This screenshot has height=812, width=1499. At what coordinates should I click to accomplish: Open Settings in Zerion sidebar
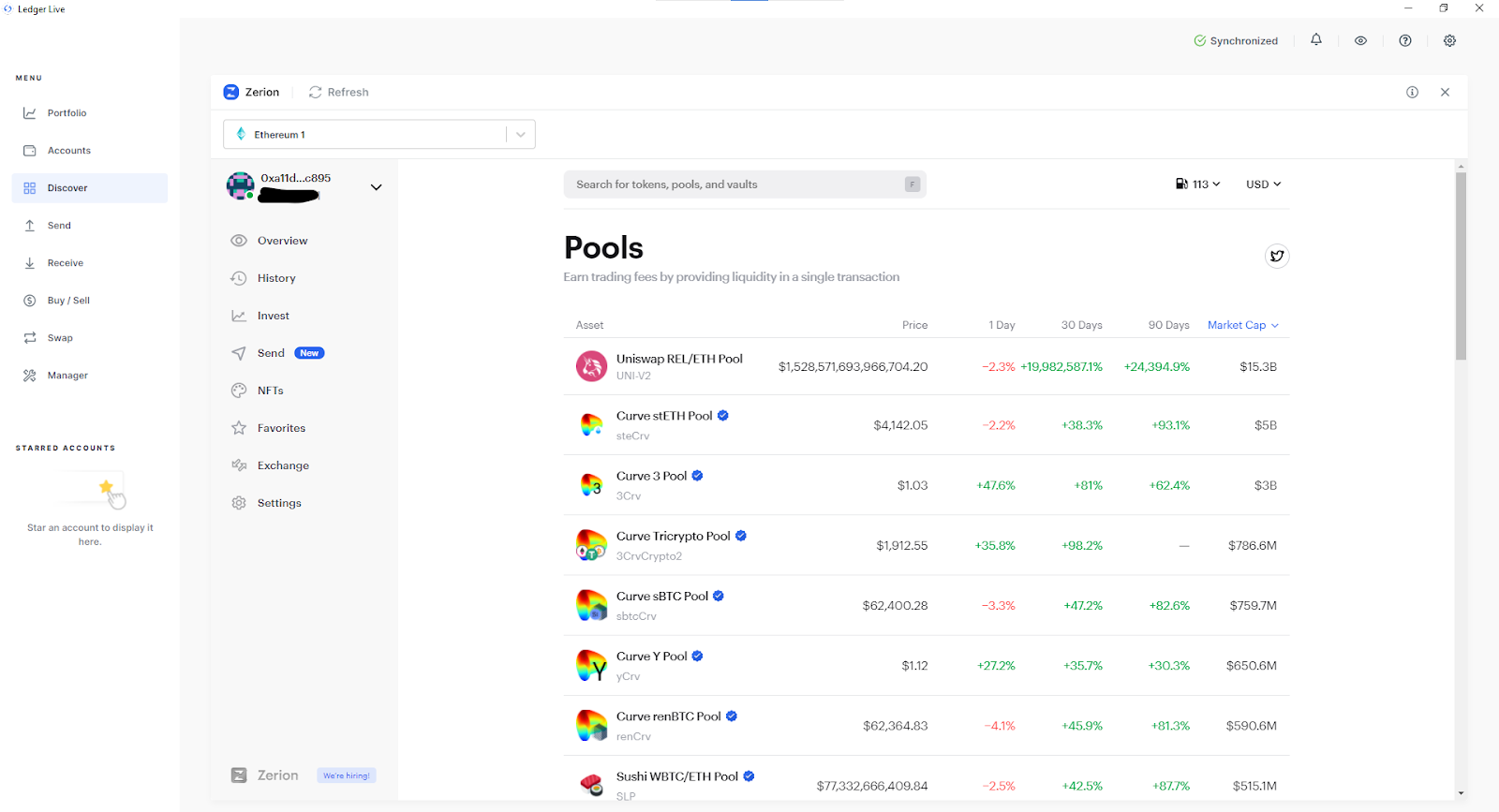pyautogui.click(x=279, y=503)
